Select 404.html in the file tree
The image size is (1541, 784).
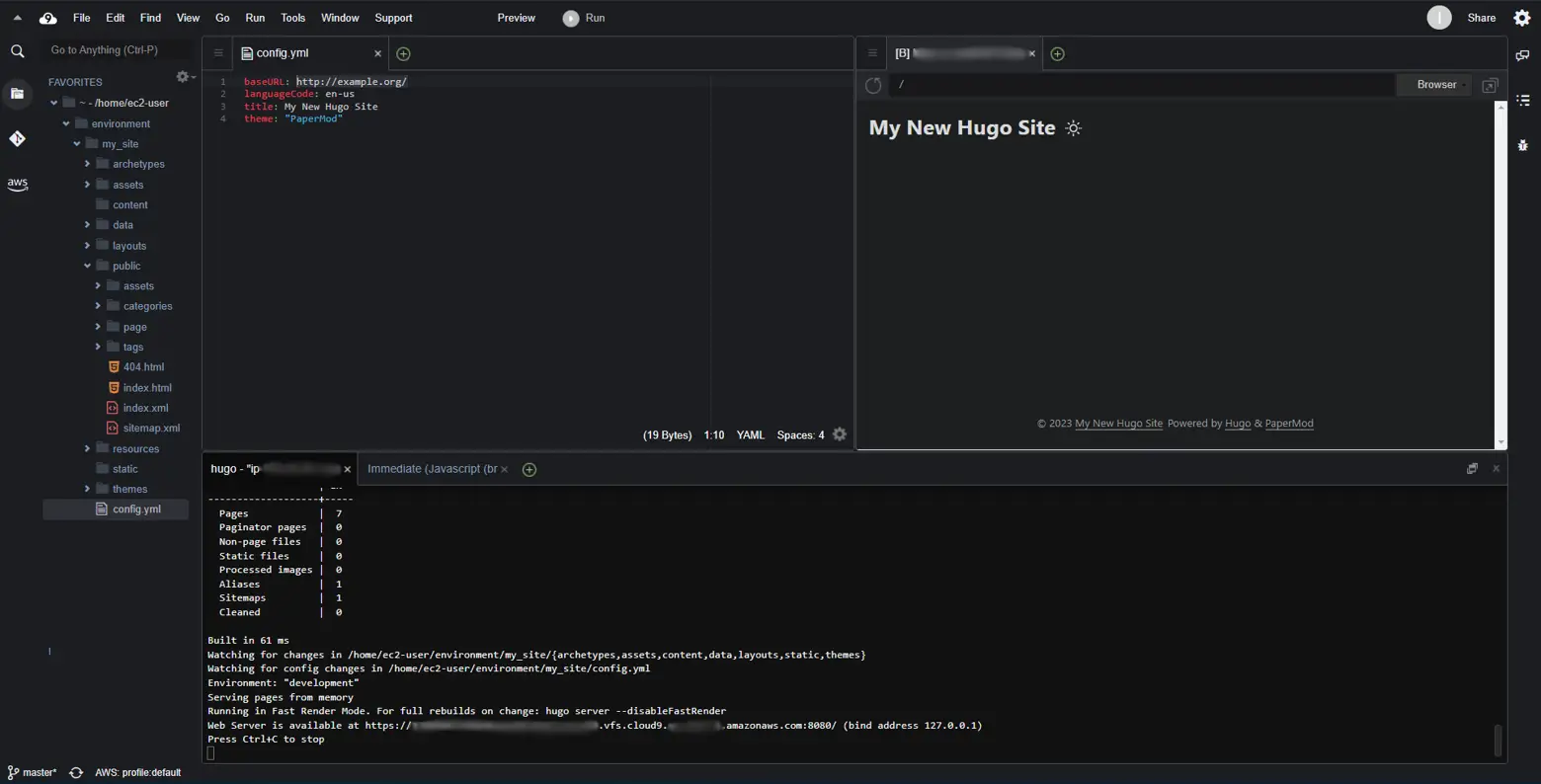pyautogui.click(x=143, y=367)
